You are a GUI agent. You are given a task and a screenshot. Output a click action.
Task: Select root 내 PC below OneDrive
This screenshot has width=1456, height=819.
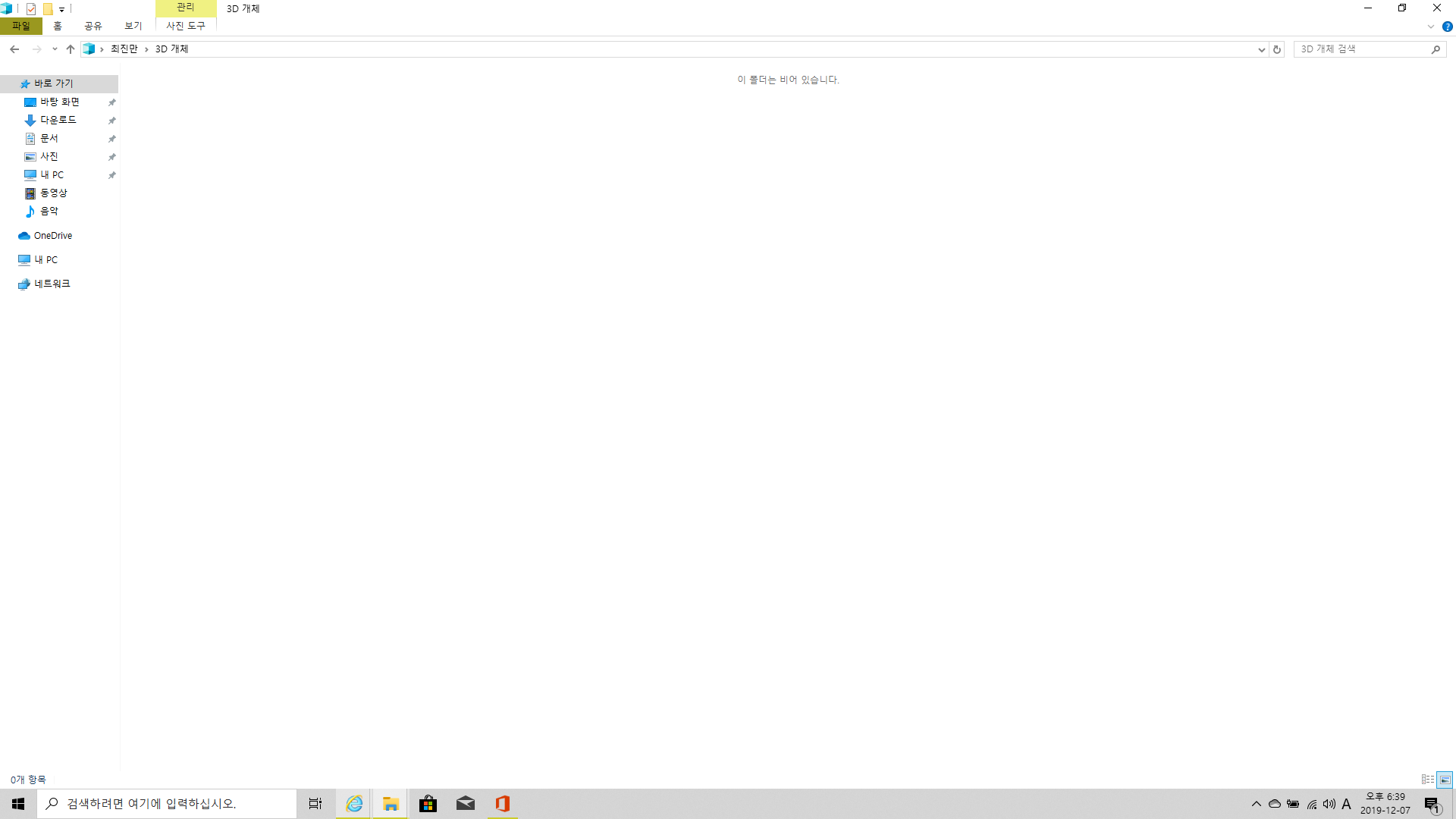tap(59, 260)
